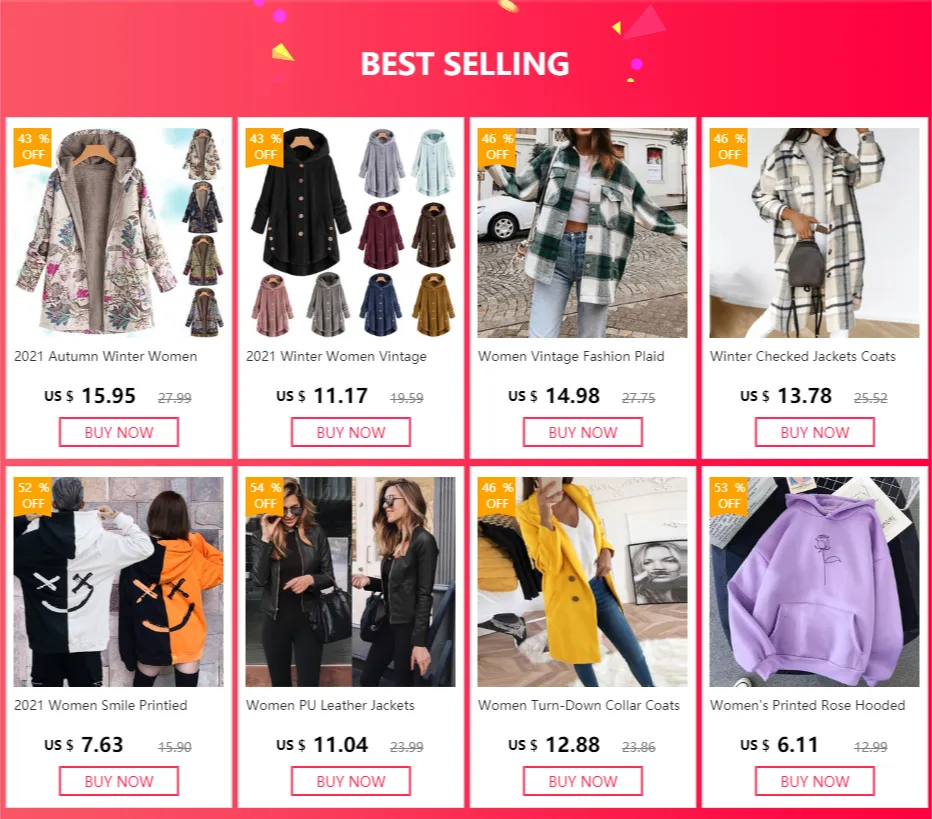The height and width of the screenshot is (819, 932).
Task: Buy the US $6.11 rose hooded sweatshirt
Action: (x=814, y=781)
